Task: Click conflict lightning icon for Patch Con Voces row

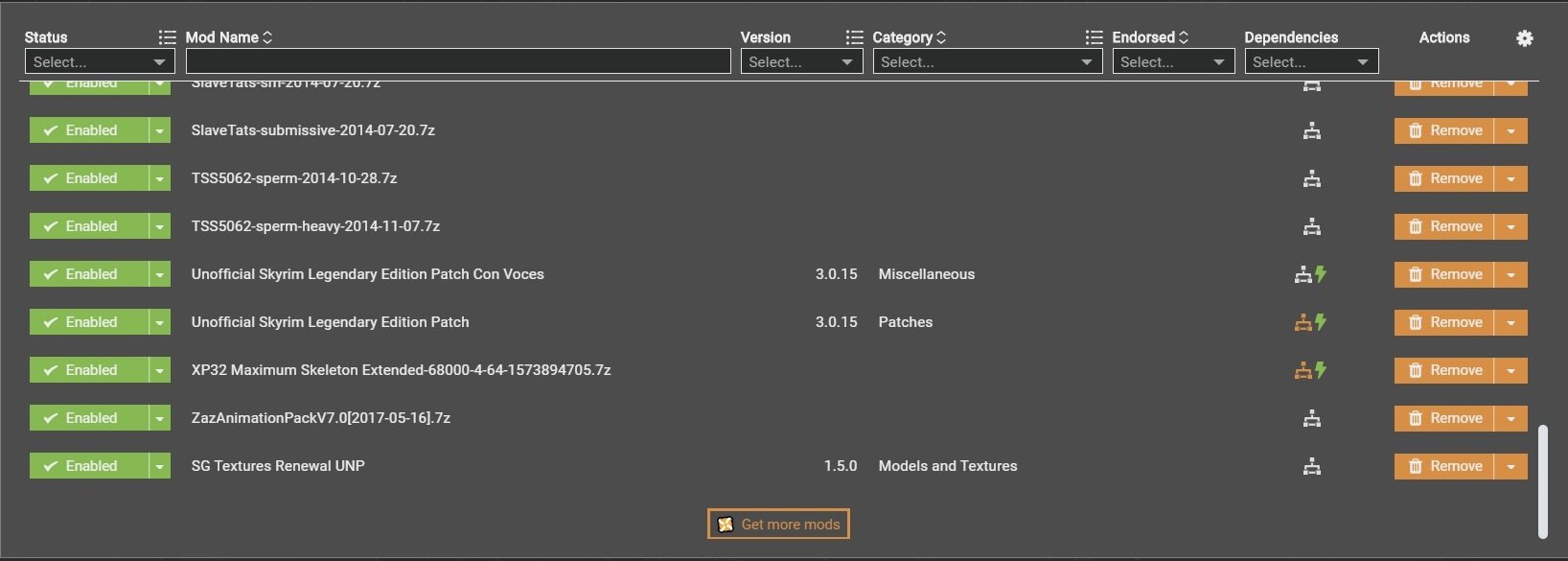Action: pos(1321,274)
